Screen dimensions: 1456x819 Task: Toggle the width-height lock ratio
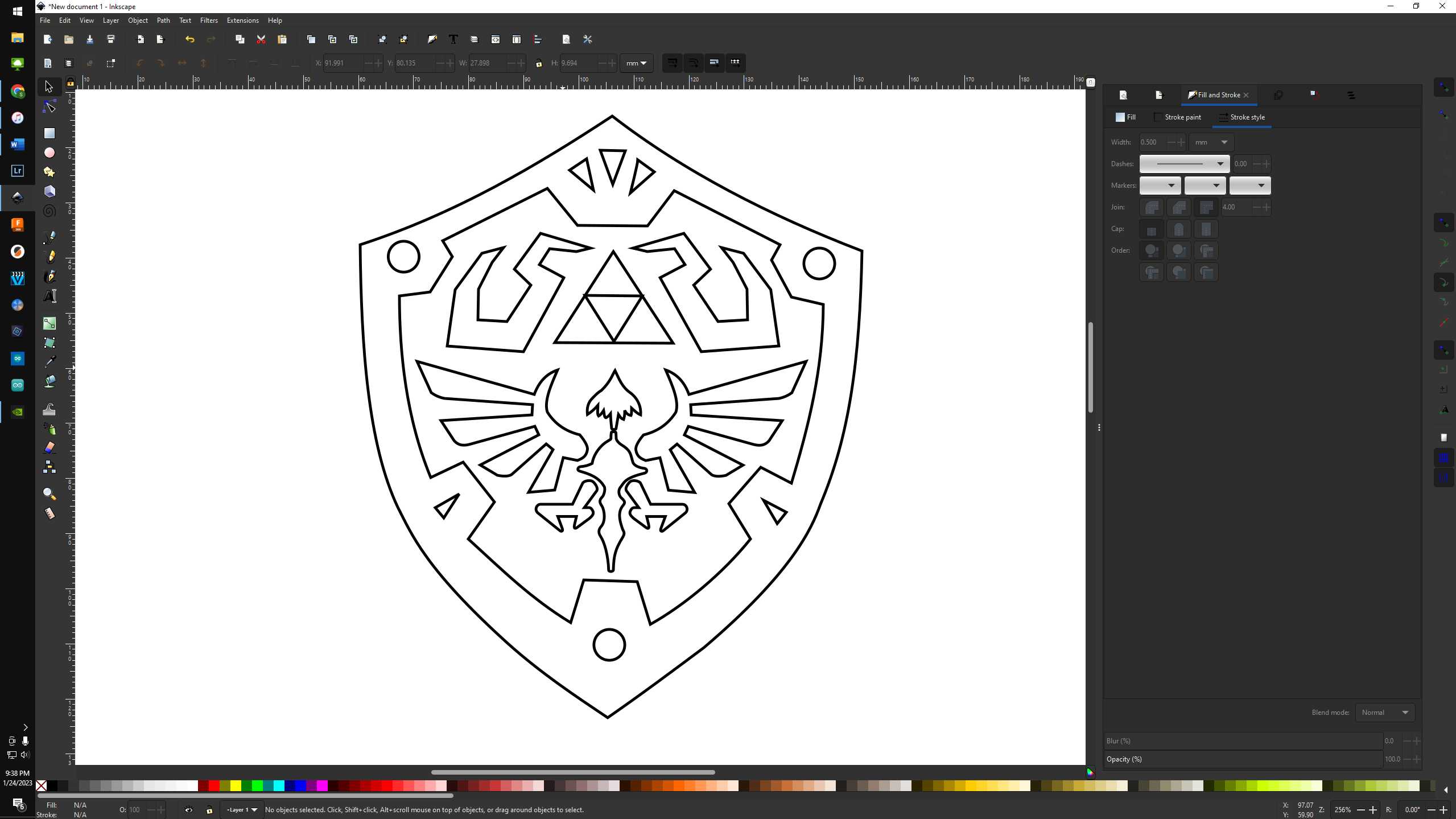coord(539,63)
